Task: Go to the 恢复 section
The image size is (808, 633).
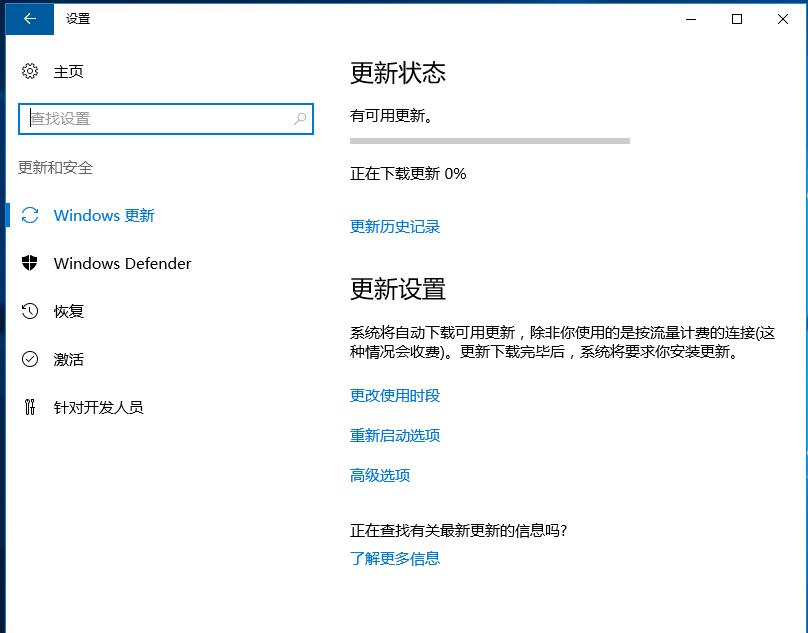Action: tap(69, 311)
